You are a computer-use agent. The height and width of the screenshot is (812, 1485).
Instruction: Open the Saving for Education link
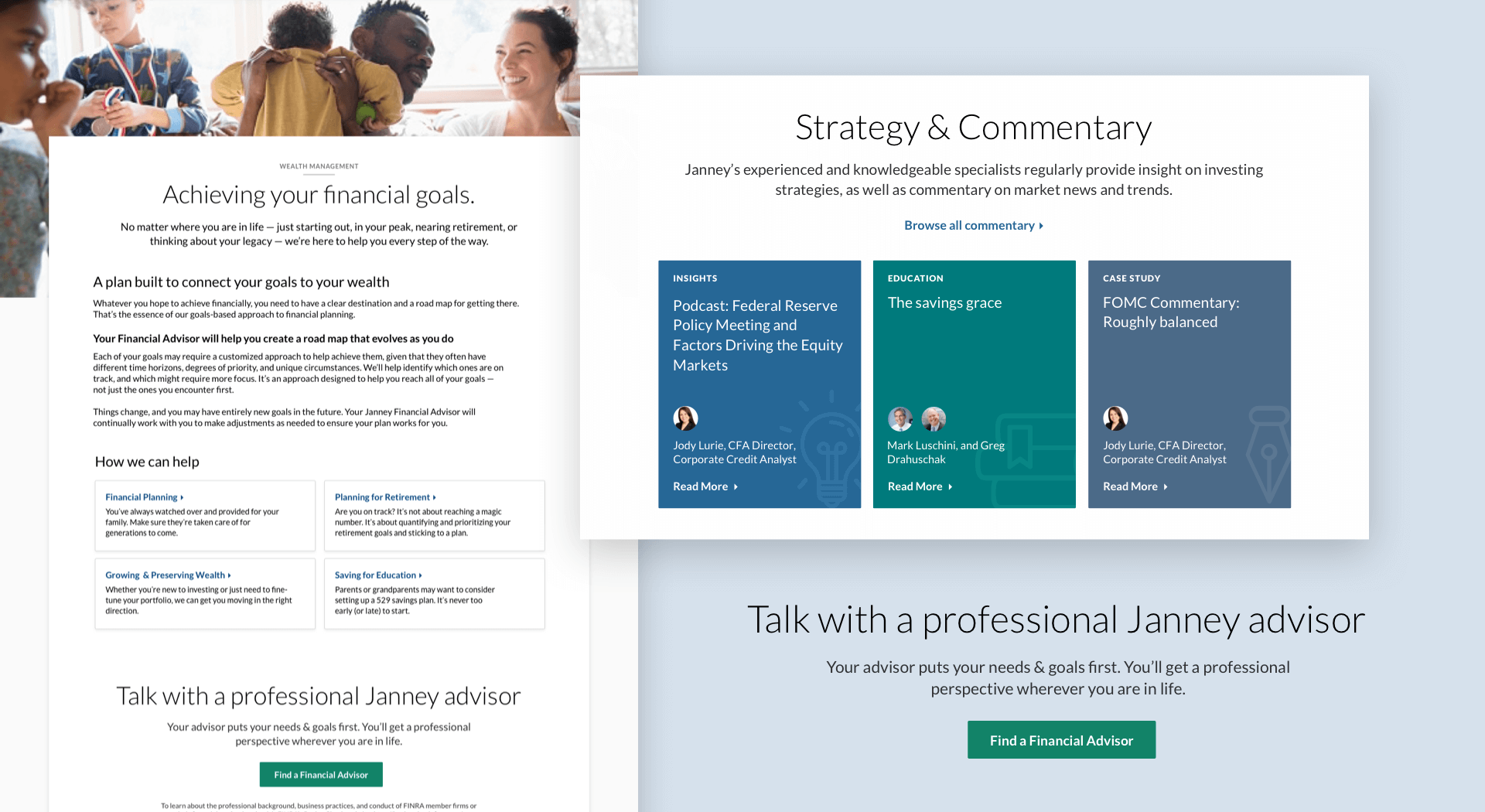378,575
